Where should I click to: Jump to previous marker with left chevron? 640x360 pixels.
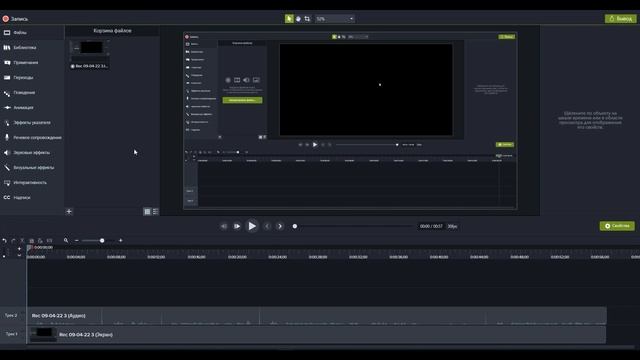click(x=267, y=226)
